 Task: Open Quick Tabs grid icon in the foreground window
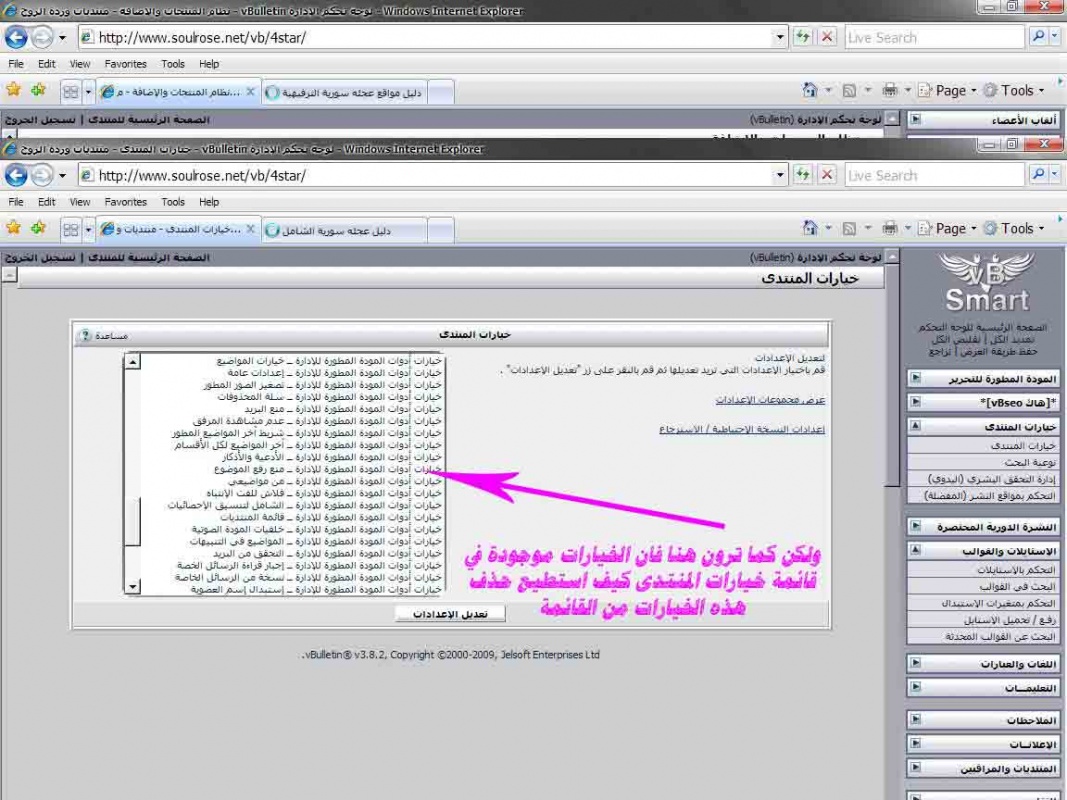coord(71,229)
